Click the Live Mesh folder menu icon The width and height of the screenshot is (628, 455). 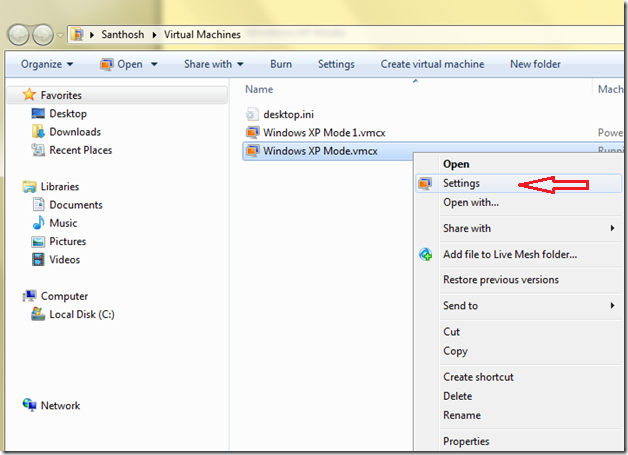[426, 254]
